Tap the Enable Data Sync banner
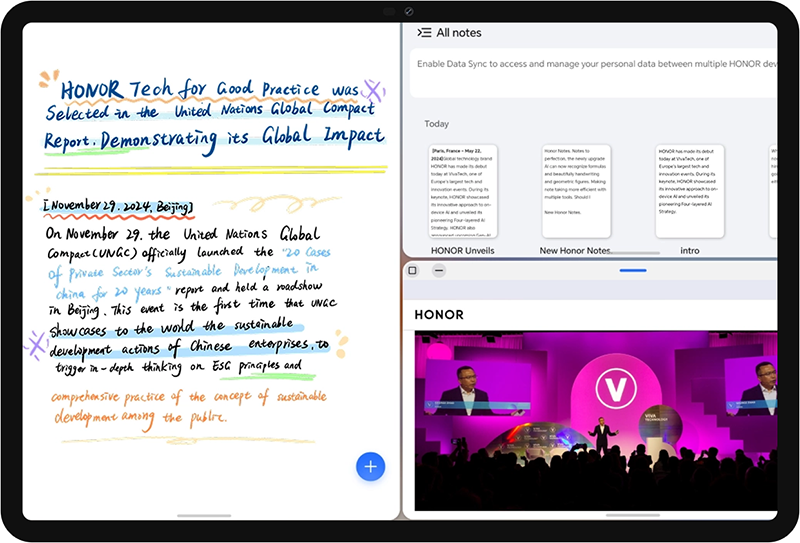 594,73
